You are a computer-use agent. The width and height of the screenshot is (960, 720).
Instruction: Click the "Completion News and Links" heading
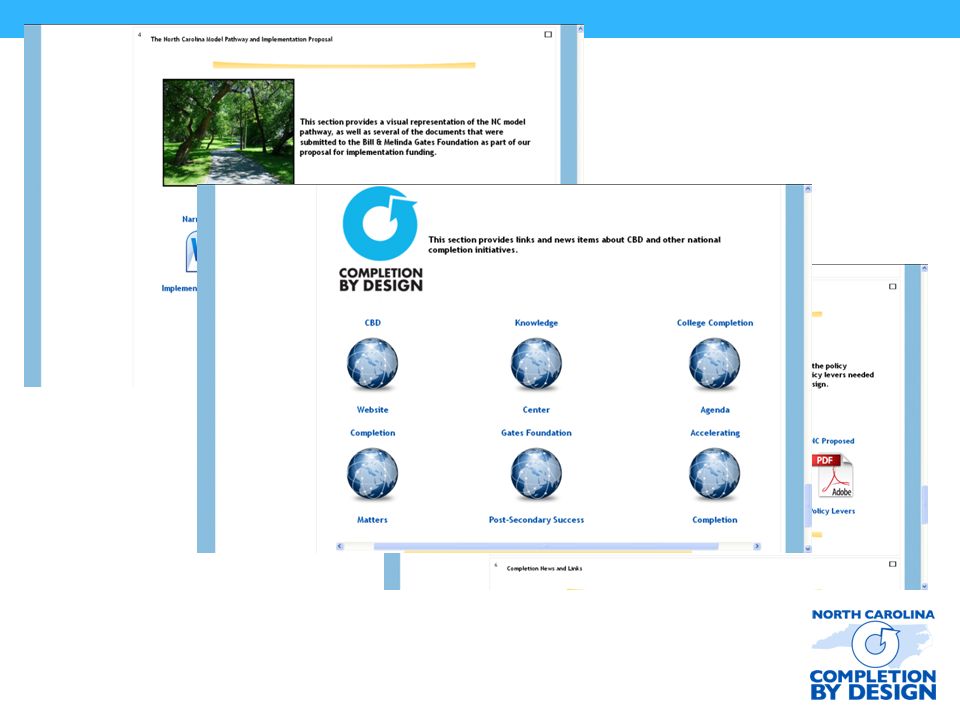coord(544,568)
